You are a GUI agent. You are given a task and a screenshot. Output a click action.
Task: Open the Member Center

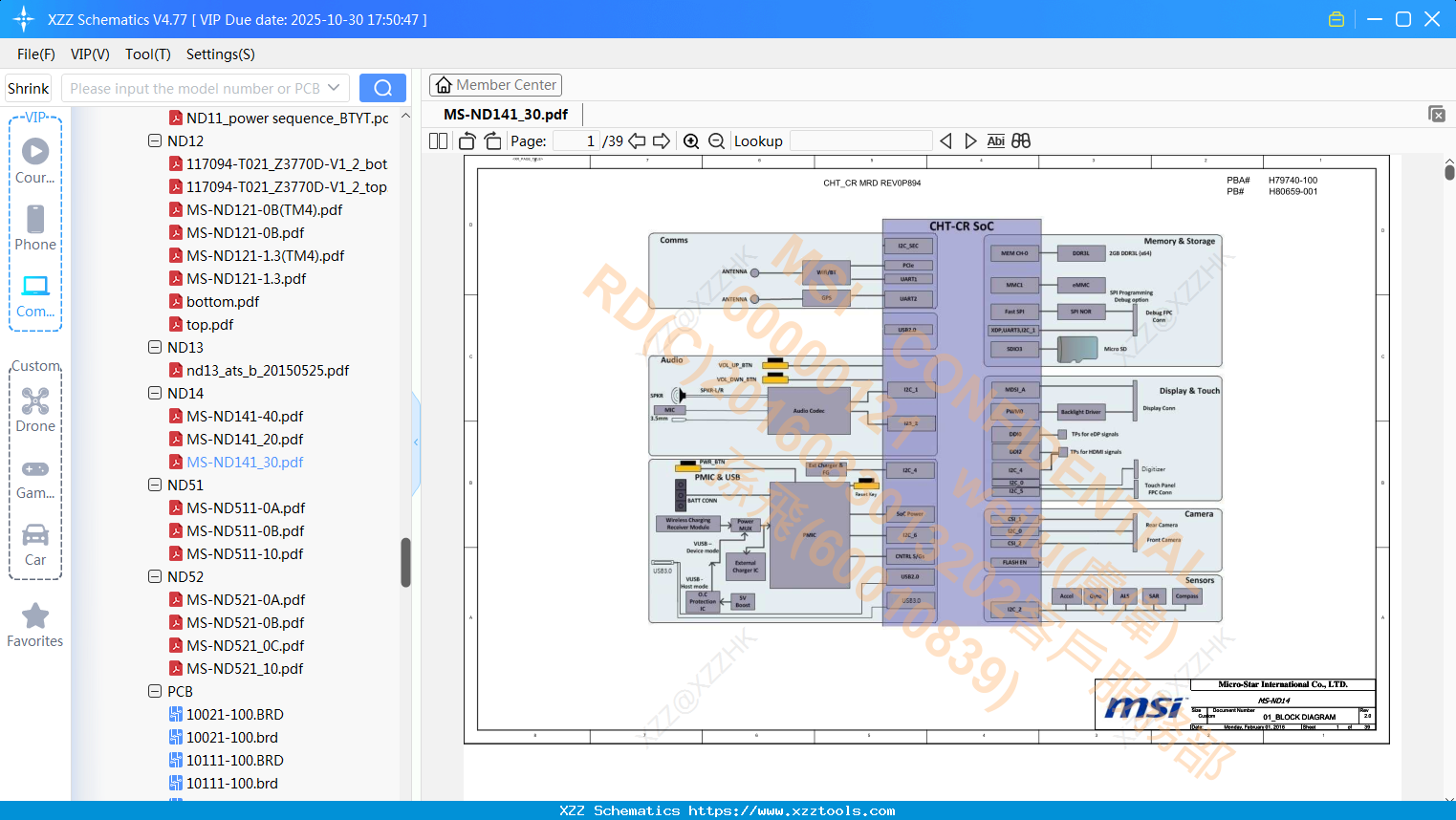pyautogui.click(x=495, y=85)
